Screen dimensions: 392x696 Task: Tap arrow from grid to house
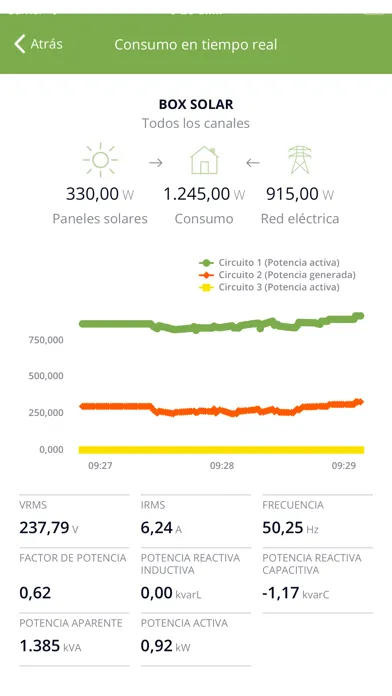click(x=253, y=163)
